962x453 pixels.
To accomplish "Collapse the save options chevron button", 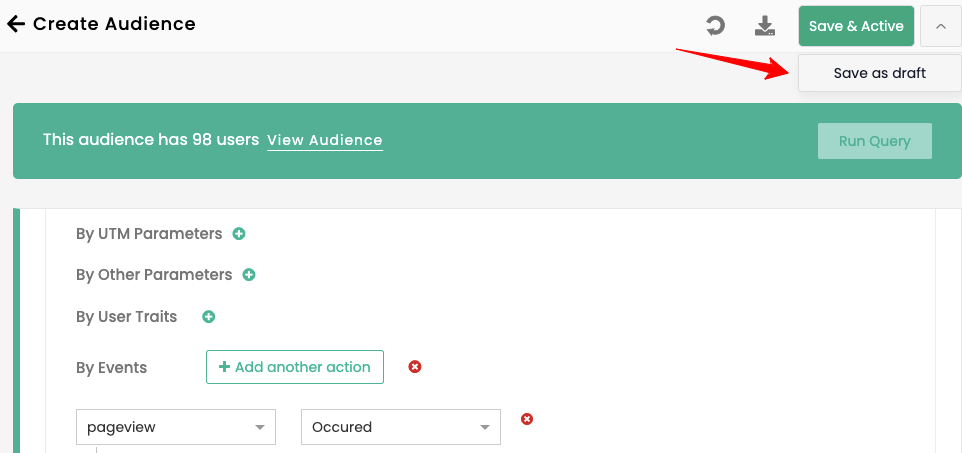I will click(x=940, y=27).
